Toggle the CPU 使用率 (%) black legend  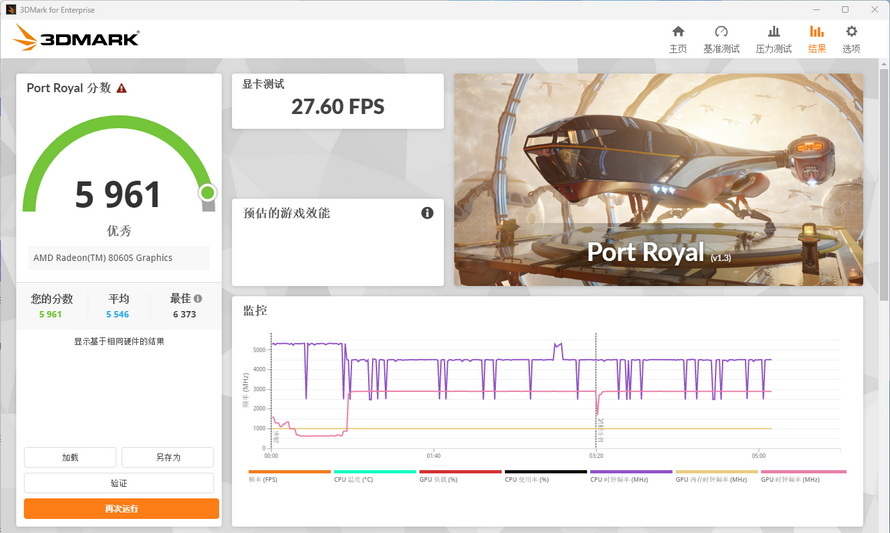(545, 476)
